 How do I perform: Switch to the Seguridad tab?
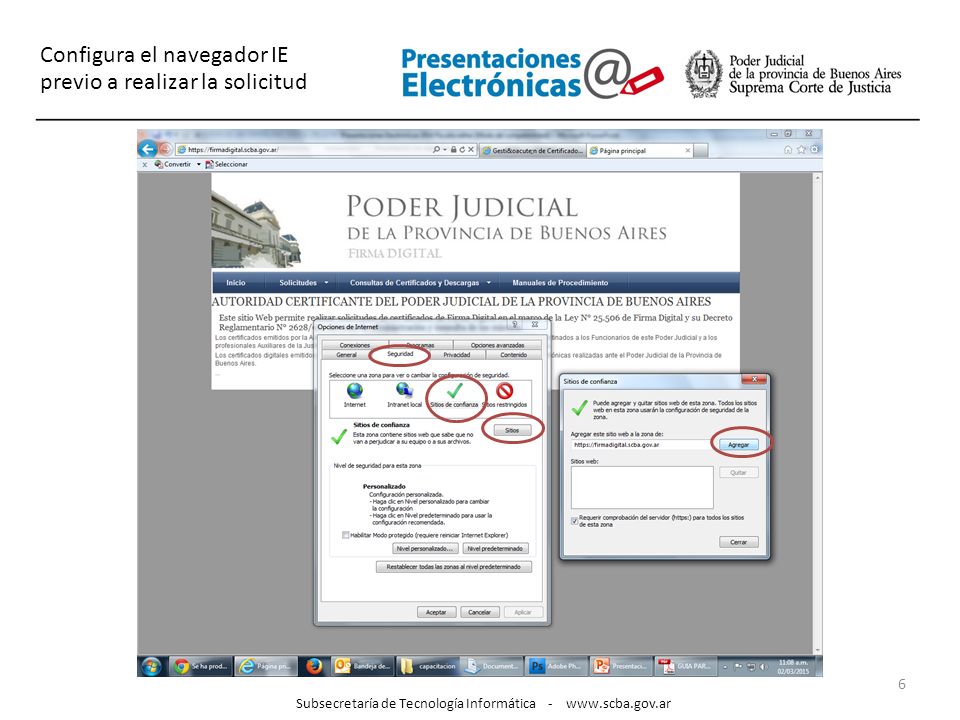coord(400,354)
